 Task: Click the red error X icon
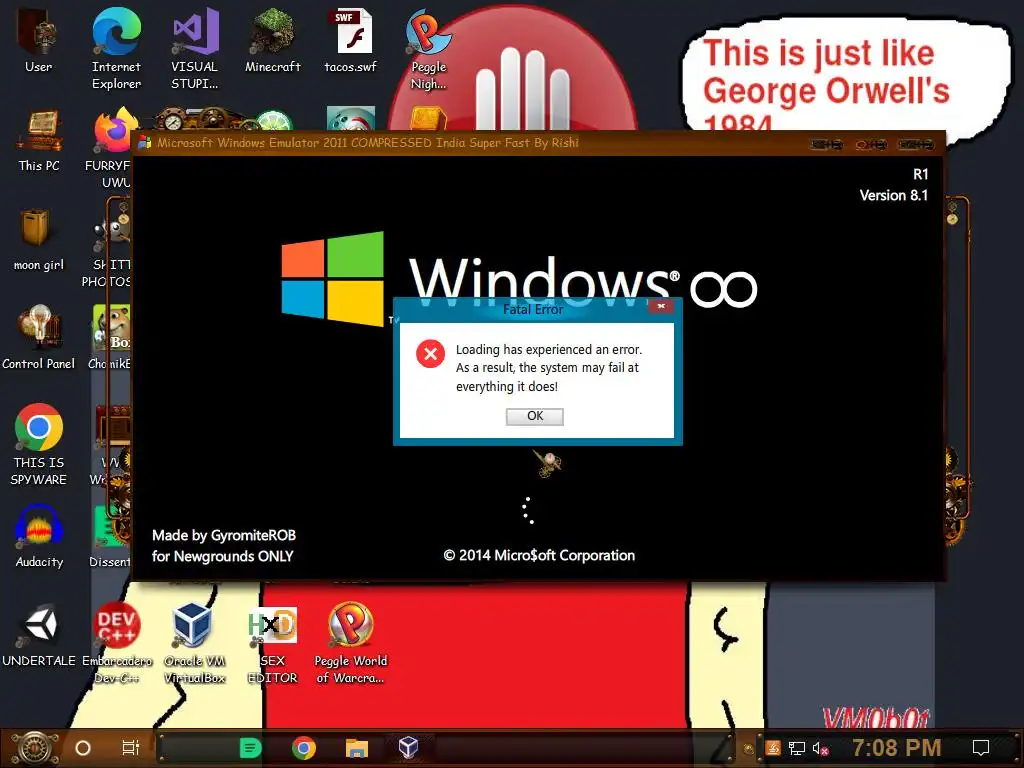430,353
